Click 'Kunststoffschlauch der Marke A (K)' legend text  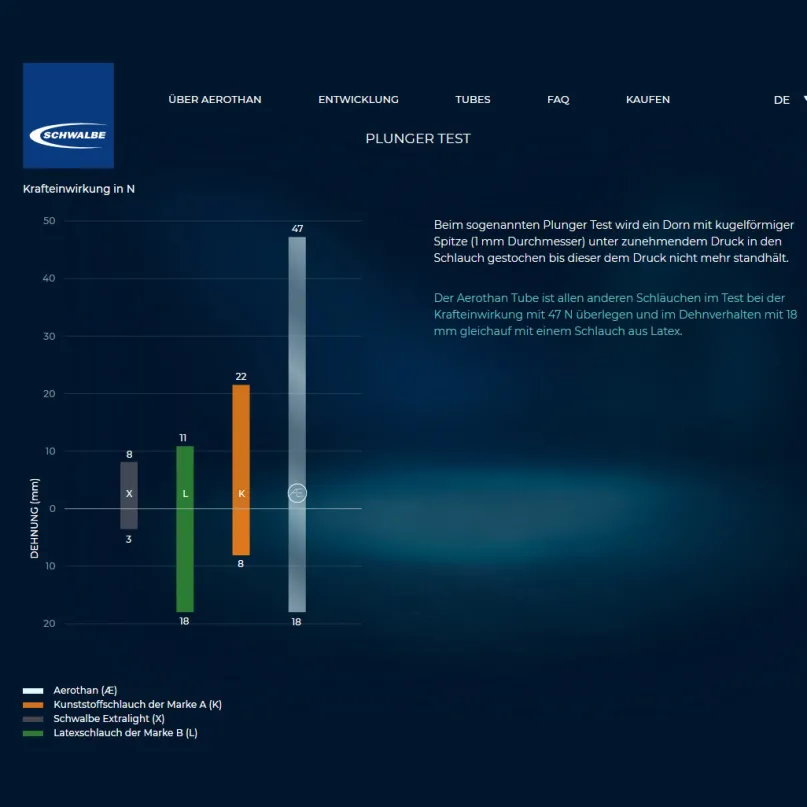pos(137,705)
